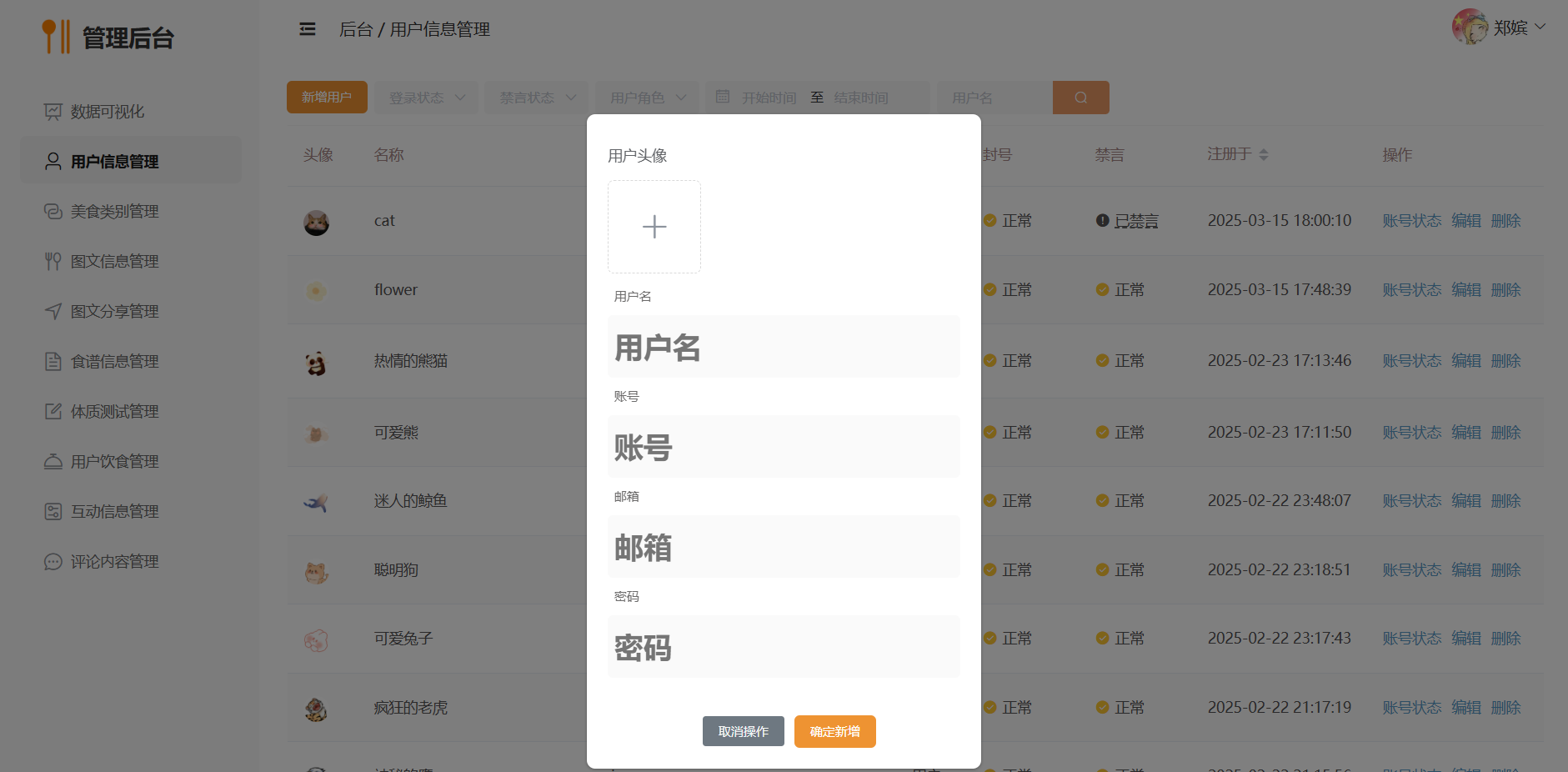Click the calendar icon in date range
This screenshot has height=772, width=1568.
coord(723,98)
